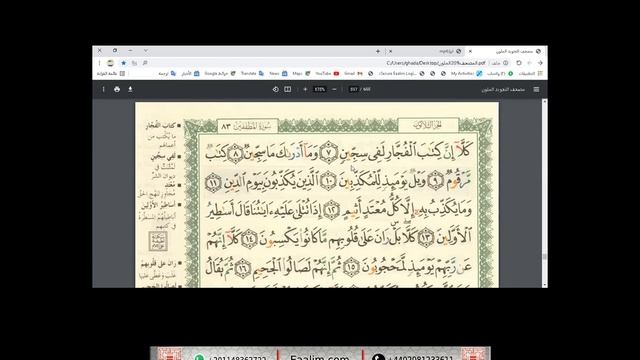Open the Gmail bookmark
640x360 pixels.
coord(353,73)
